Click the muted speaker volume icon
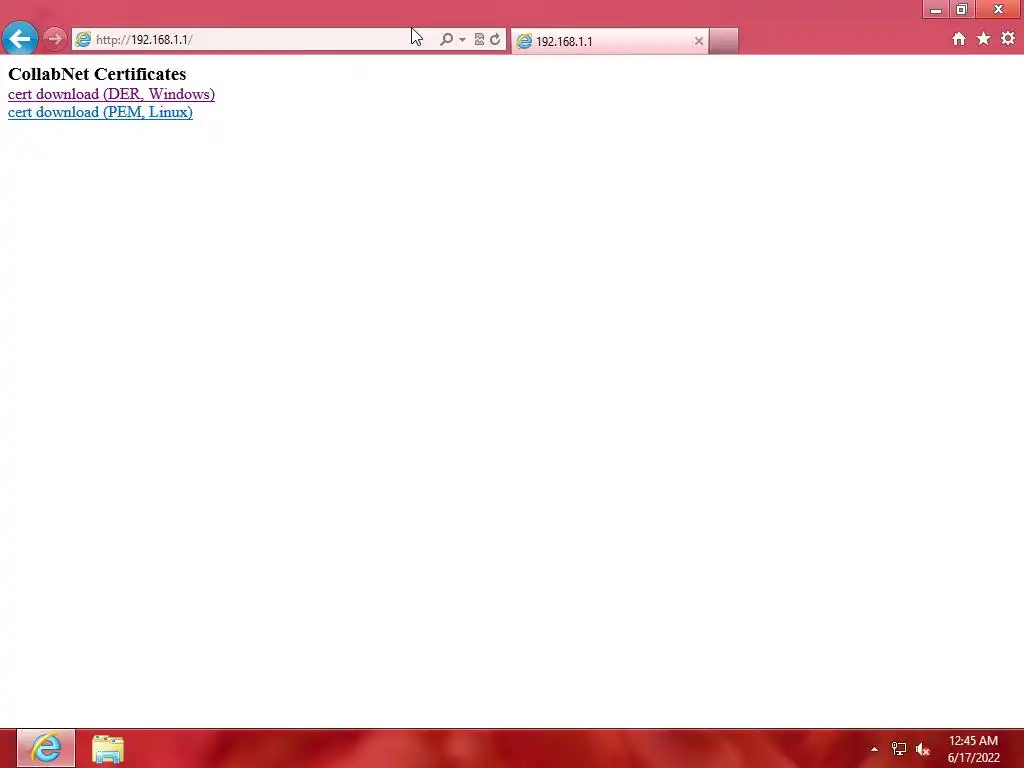 (922, 749)
